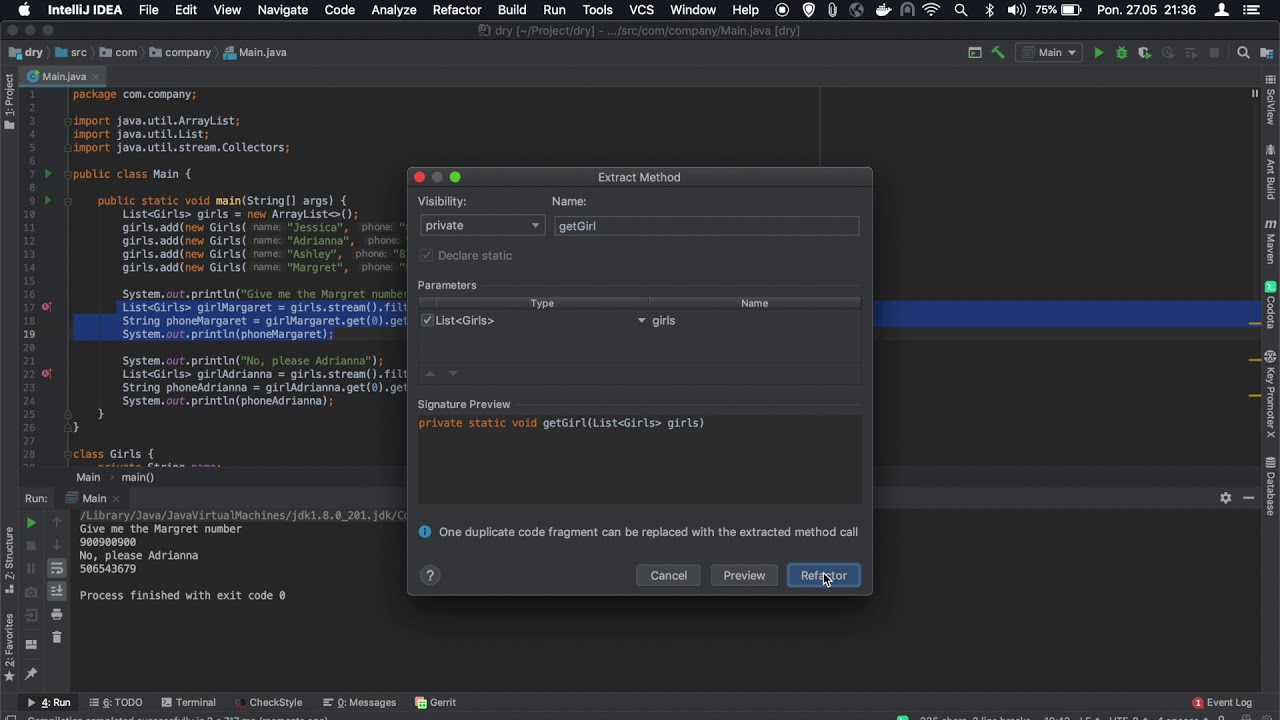
Task: Open Search Everywhere magnifier in the IDE toolbar
Action: point(1243,53)
